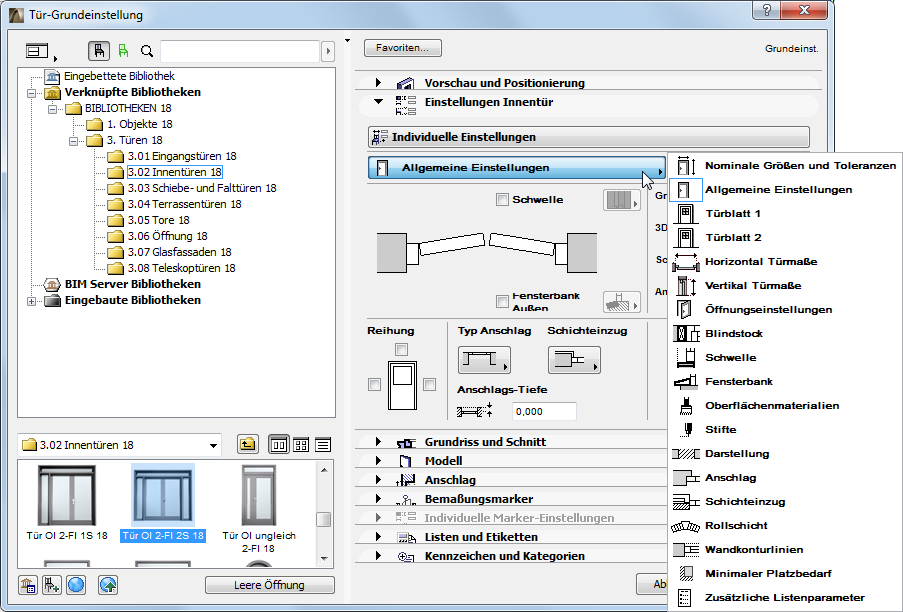
Task: Select the Typ Anschlag icon
Action: [x=484, y=360]
